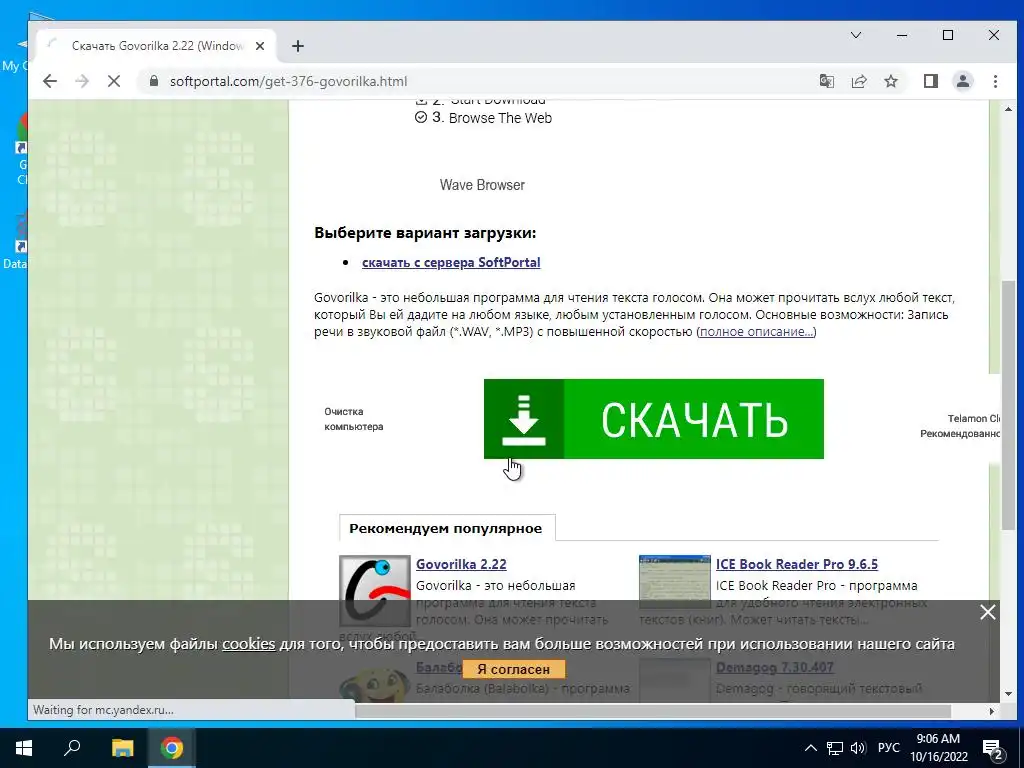
Task: Open the cookies link in the banner
Action: coord(249,644)
